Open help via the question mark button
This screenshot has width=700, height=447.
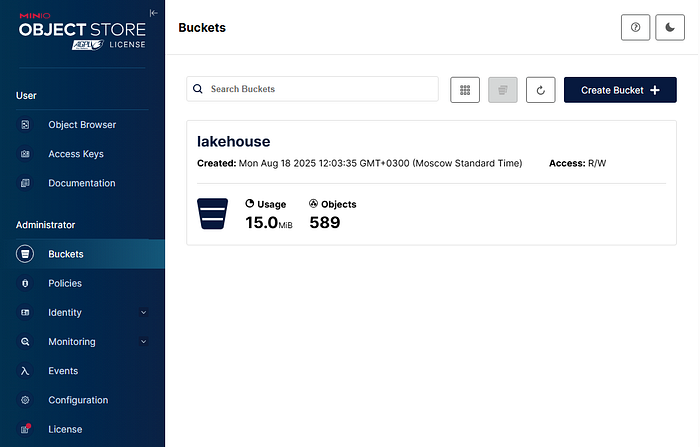coord(635,27)
